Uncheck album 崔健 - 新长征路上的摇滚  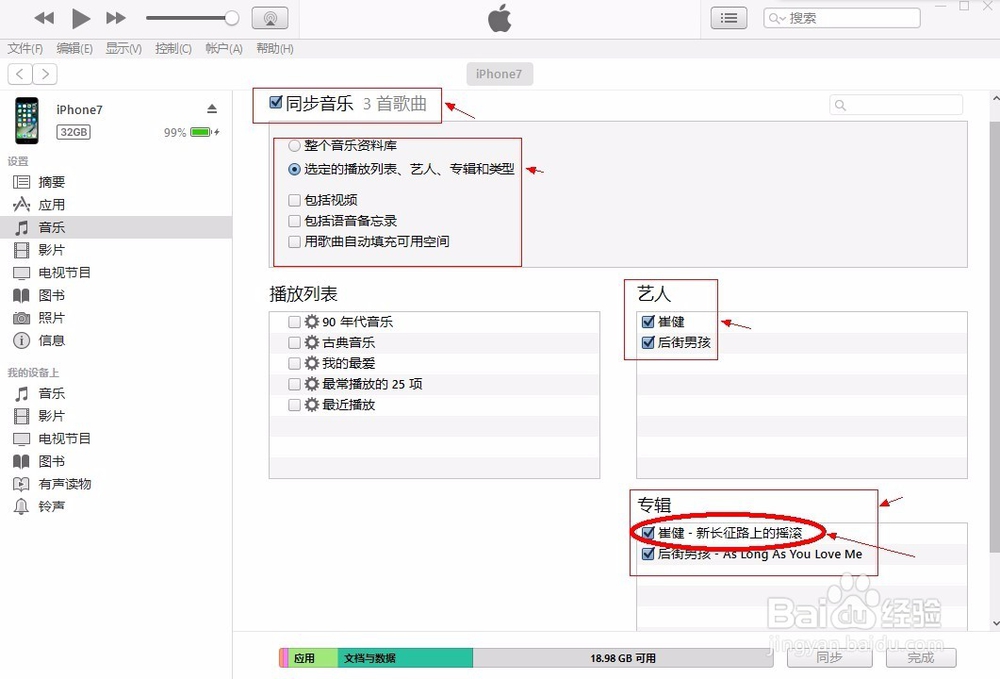(648, 532)
